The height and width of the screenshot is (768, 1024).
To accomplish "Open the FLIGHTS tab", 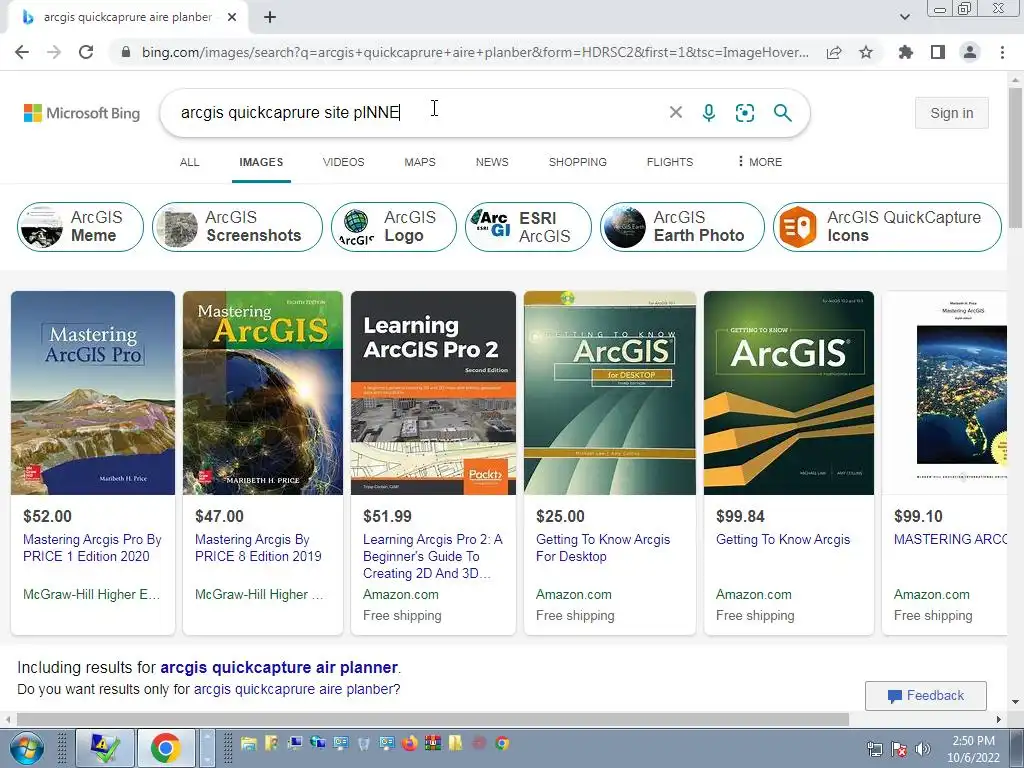I will tap(670, 162).
